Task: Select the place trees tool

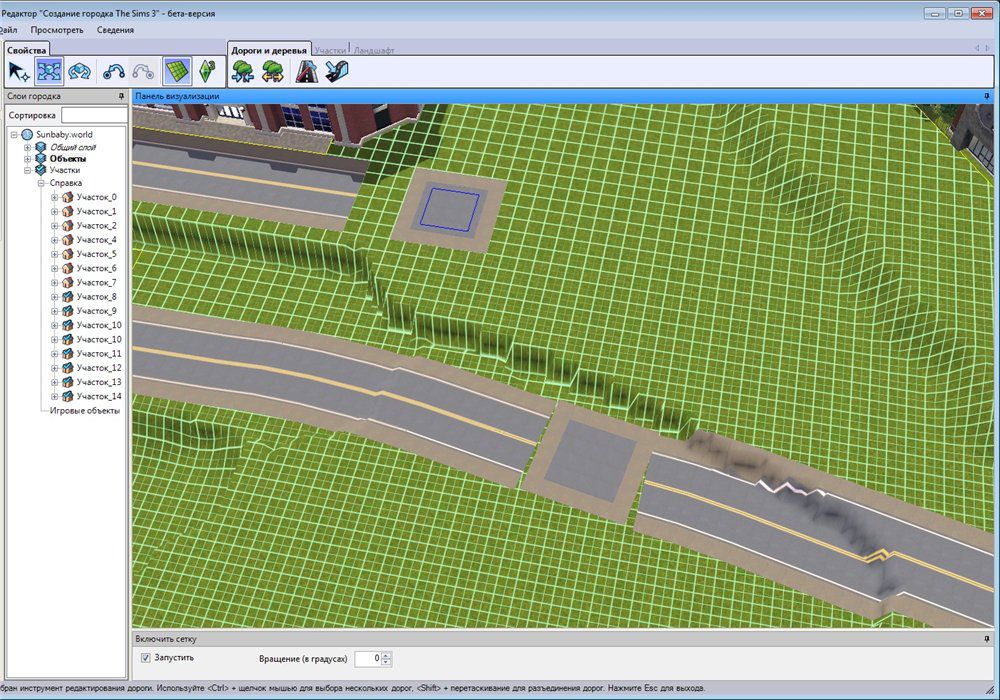Action: tap(243, 71)
